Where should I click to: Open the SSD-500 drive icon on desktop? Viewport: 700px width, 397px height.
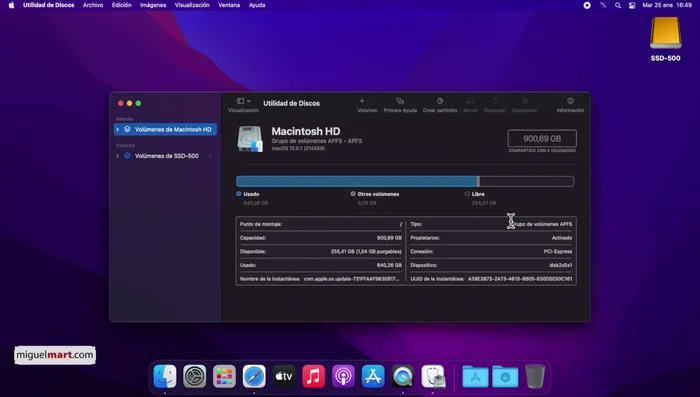coord(665,33)
